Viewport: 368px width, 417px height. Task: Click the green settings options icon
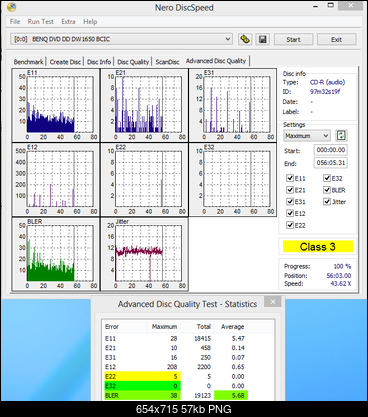point(341,135)
